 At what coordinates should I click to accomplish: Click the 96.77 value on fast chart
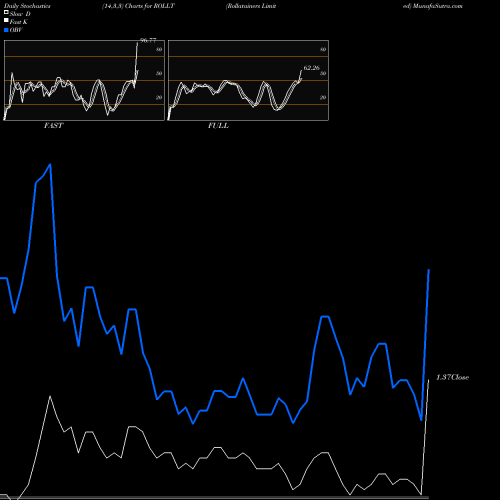click(148, 40)
